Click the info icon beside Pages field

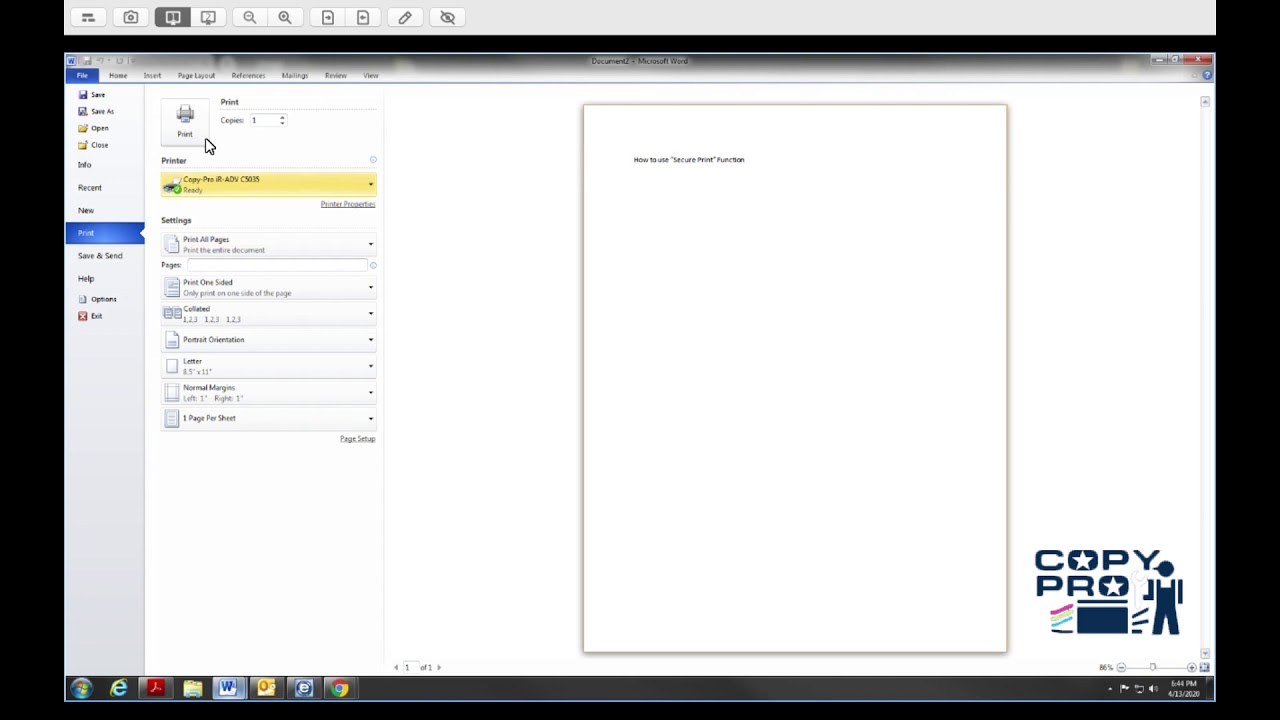[373, 265]
